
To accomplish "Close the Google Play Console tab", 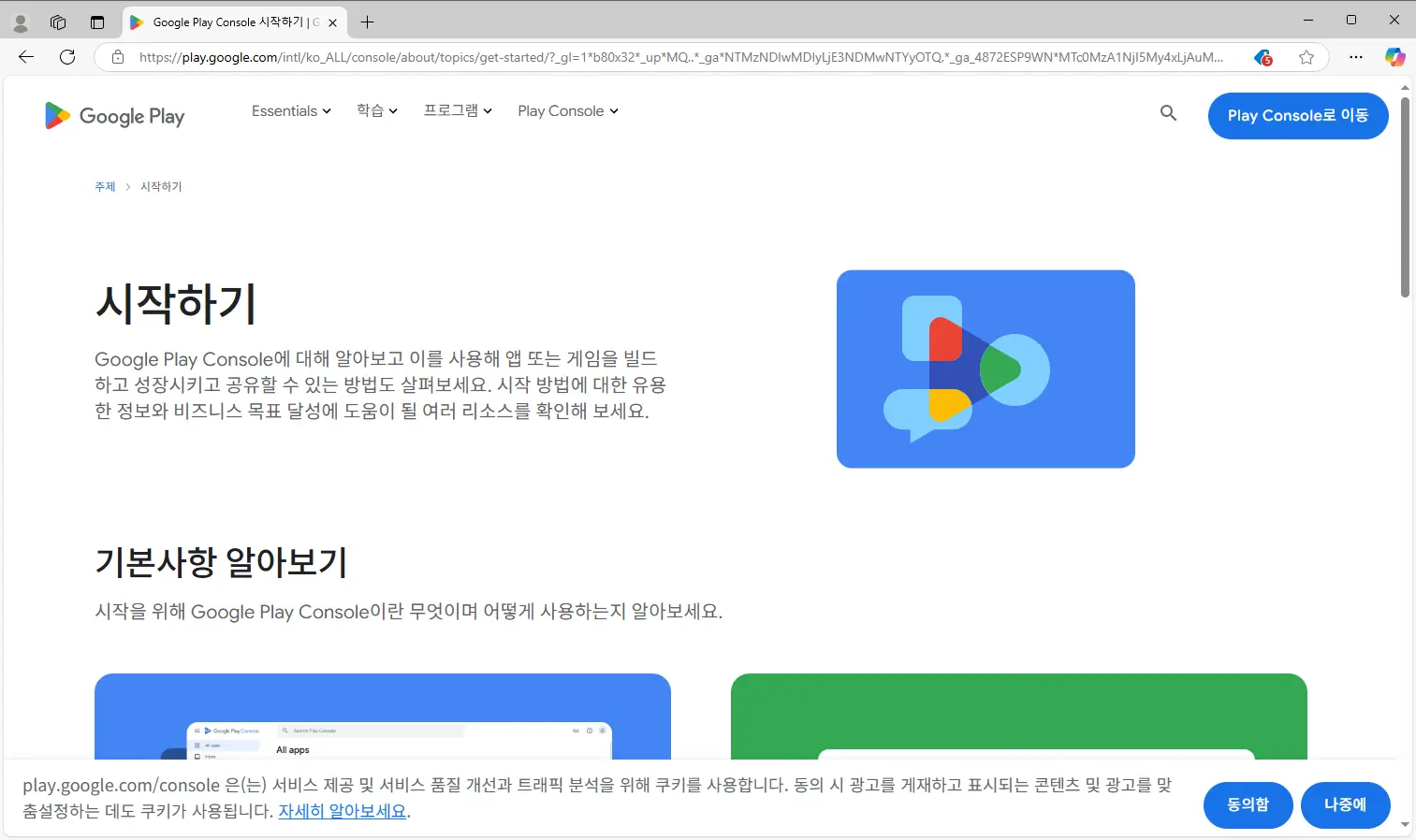I will pyautogui.click(x=332, y=22).
